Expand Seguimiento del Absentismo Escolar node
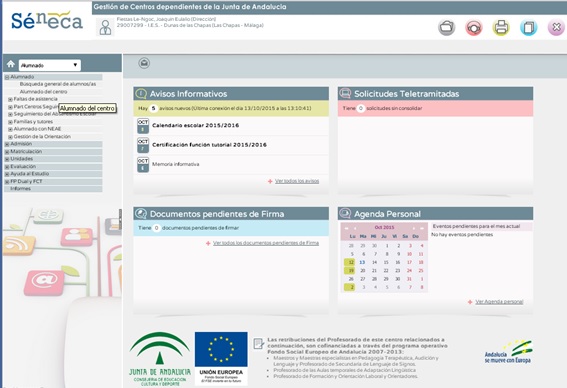 10,114
